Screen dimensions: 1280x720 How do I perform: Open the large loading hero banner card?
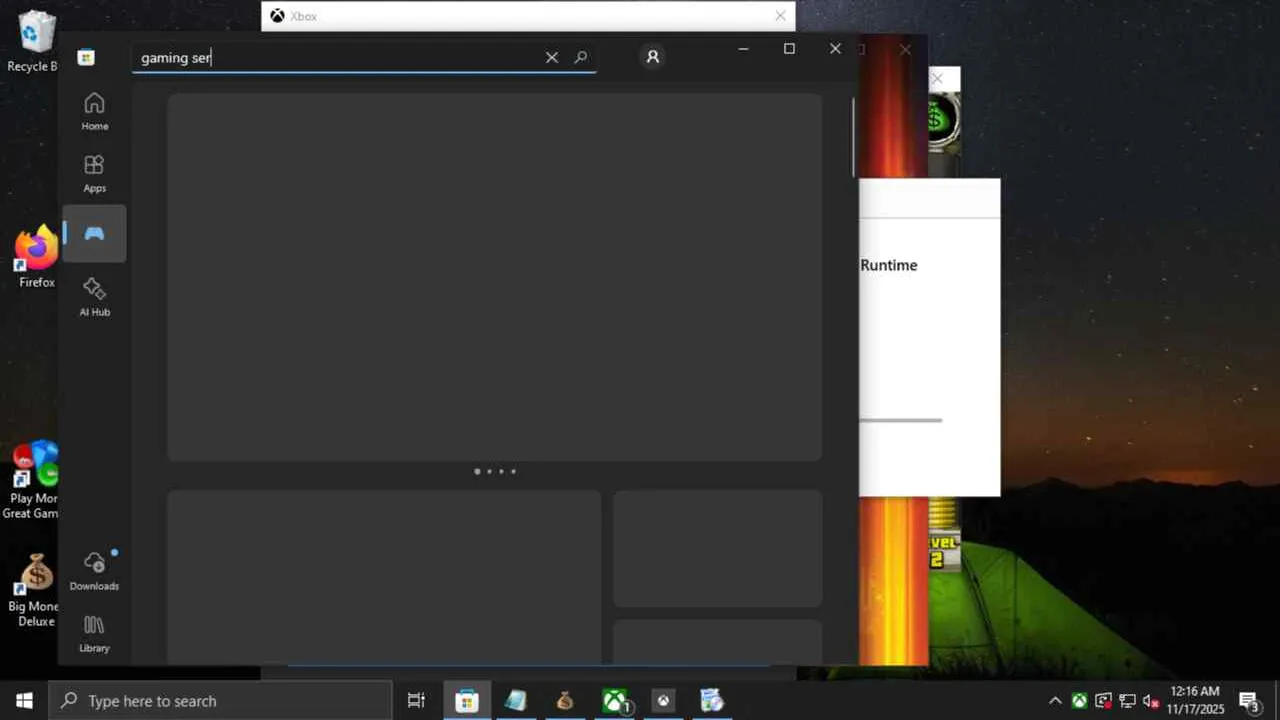point(495,277)
